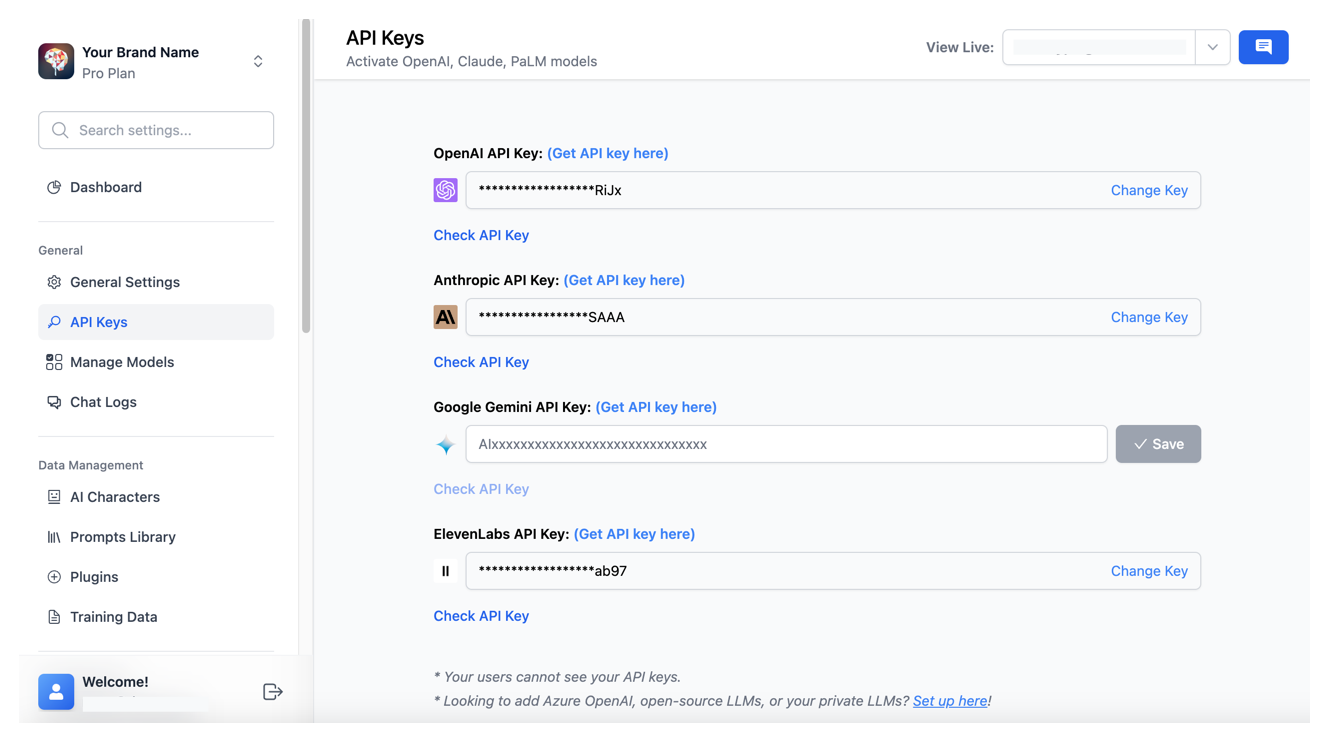Expand the workspace switcher chevrons
The height and width of the screenshot is (742, 1329).
(x=258, y=62)
